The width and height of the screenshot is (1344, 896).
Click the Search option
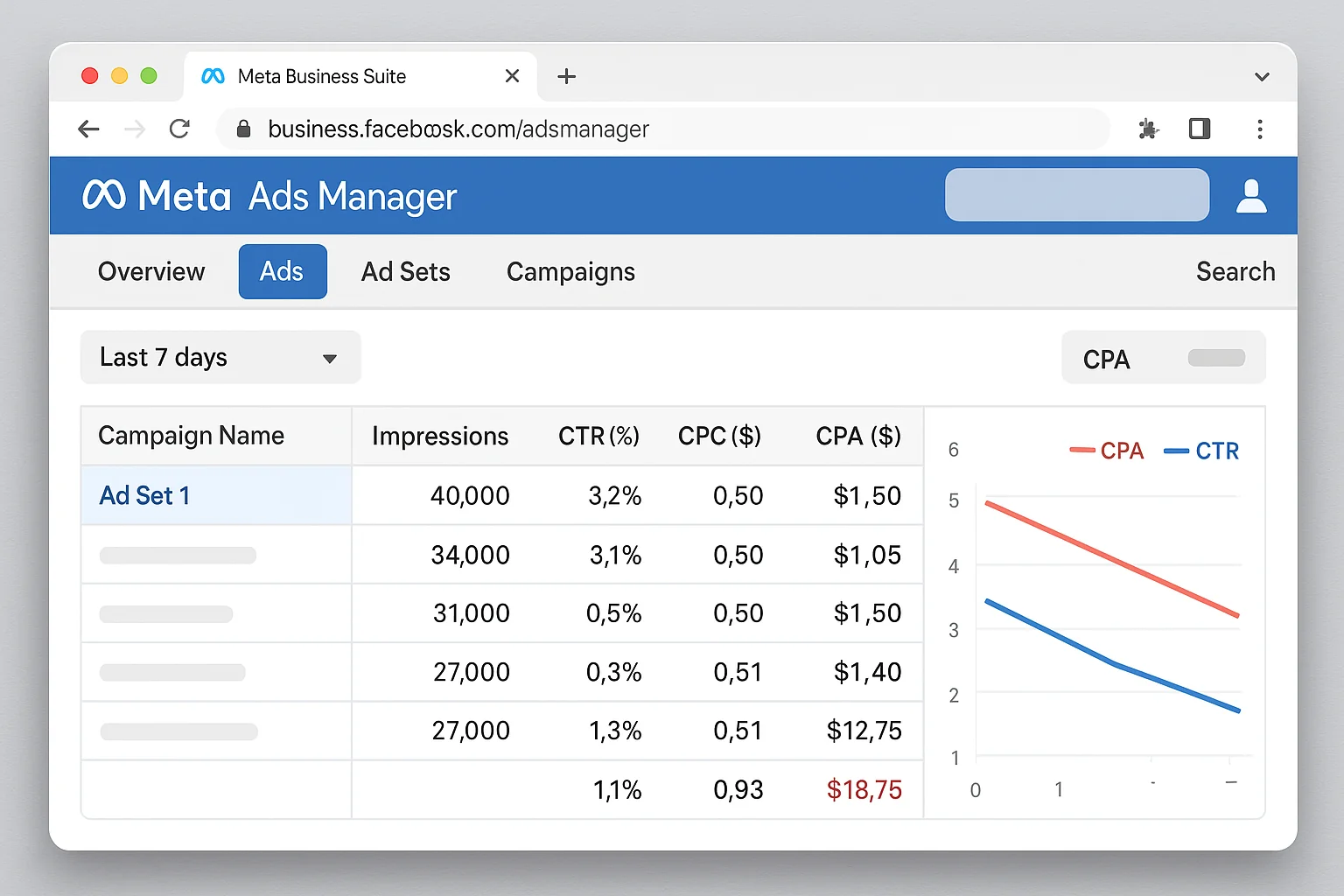(1235, 271)
